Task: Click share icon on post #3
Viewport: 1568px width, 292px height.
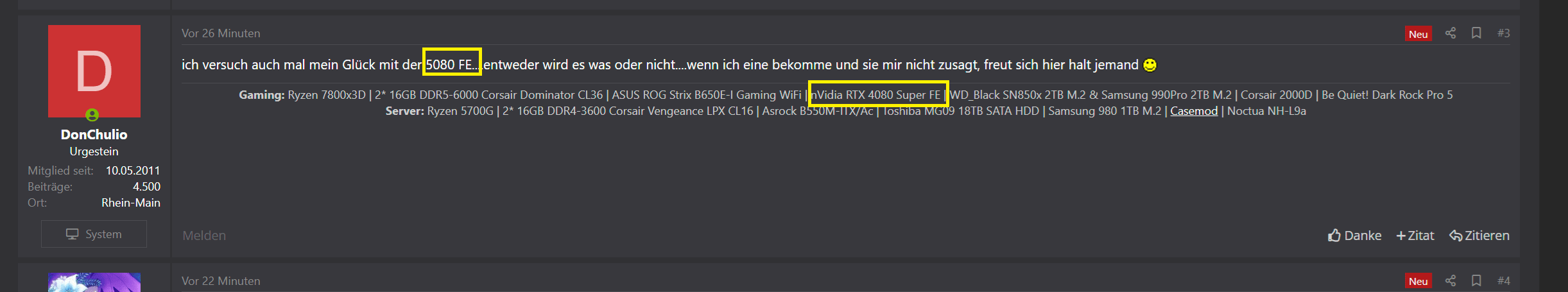Action: coord(1451,33)
